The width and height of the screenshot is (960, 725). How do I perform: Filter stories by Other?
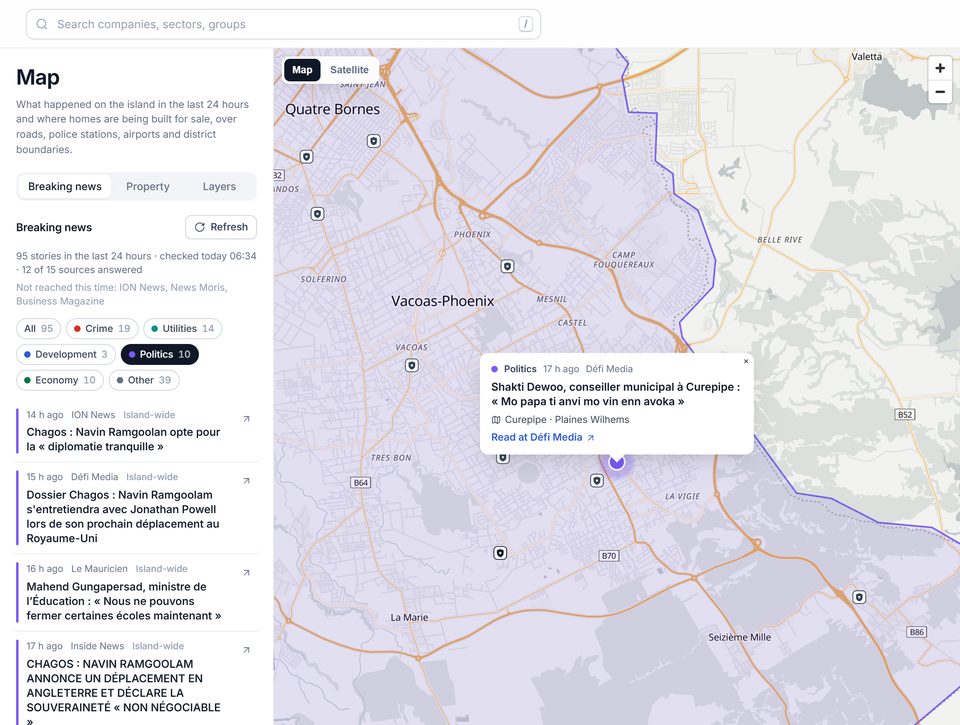[x=144, y=380]
